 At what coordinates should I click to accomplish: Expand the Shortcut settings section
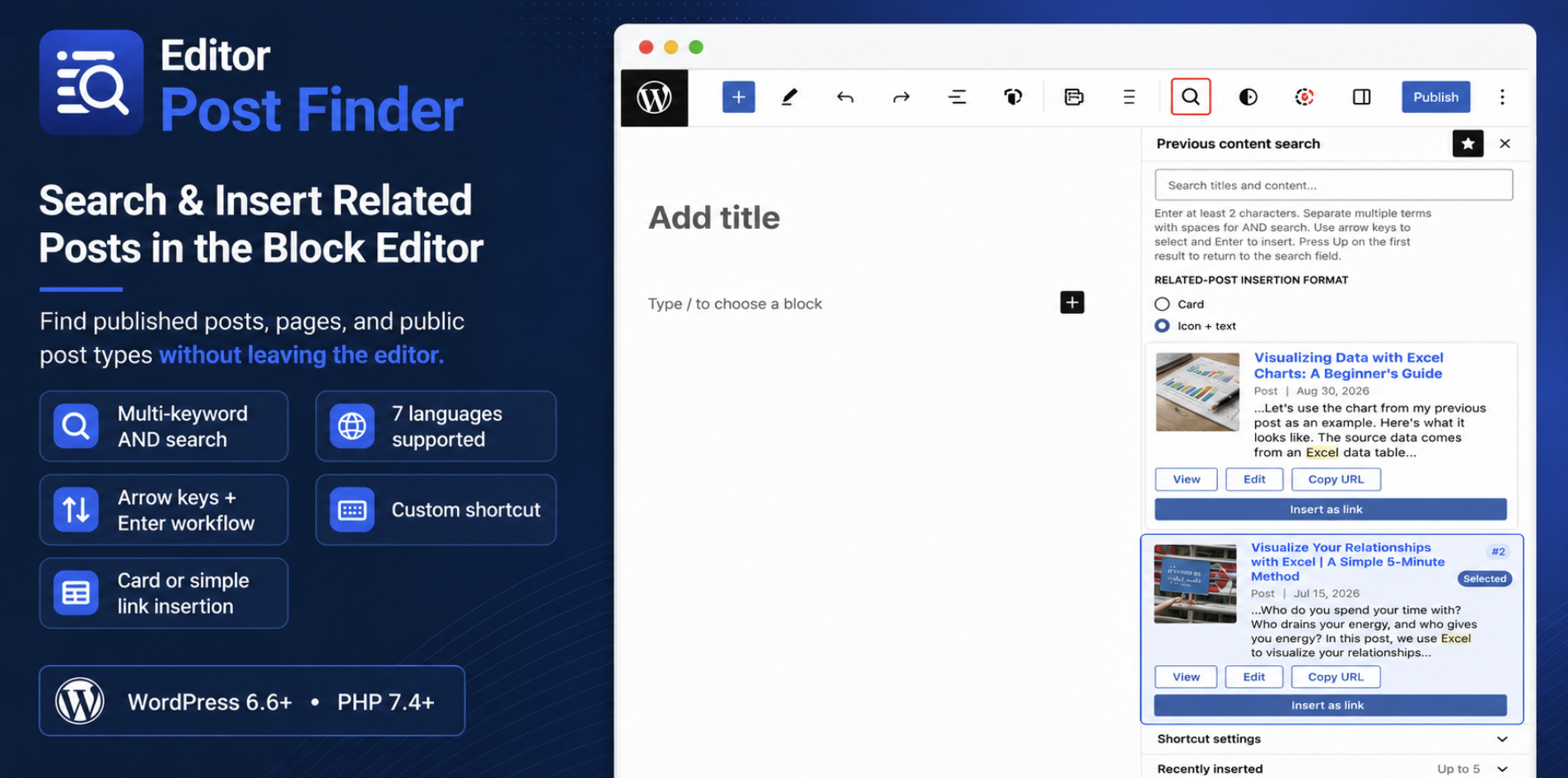1332,738
